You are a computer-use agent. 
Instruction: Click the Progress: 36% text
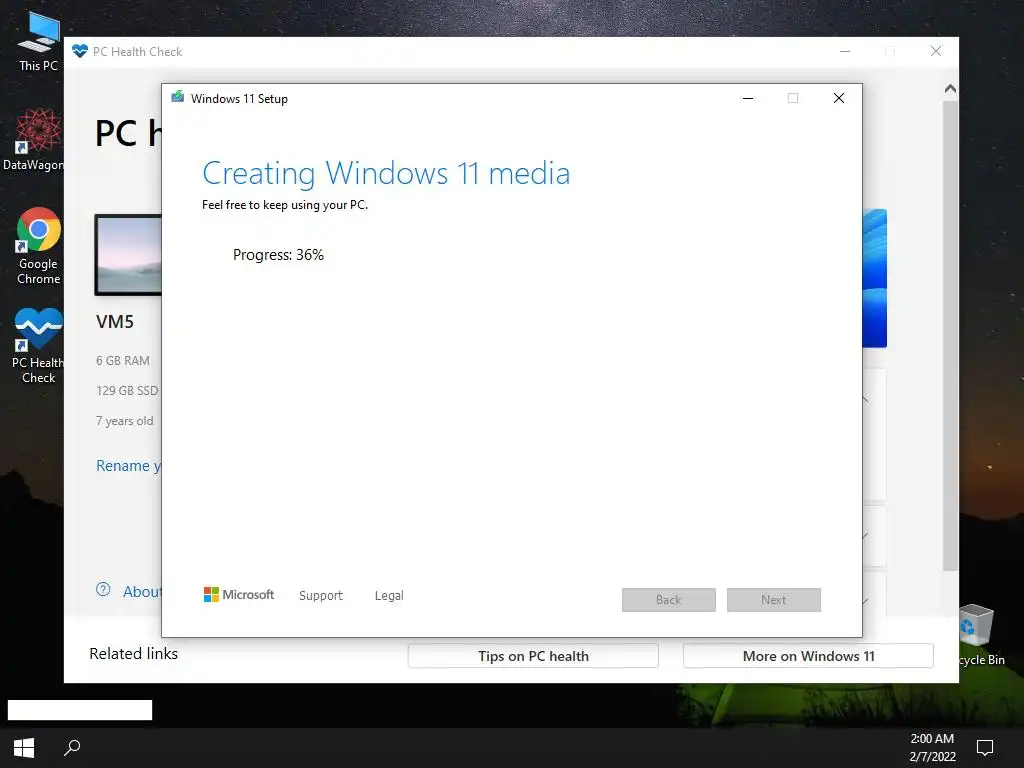coord(278,255)
